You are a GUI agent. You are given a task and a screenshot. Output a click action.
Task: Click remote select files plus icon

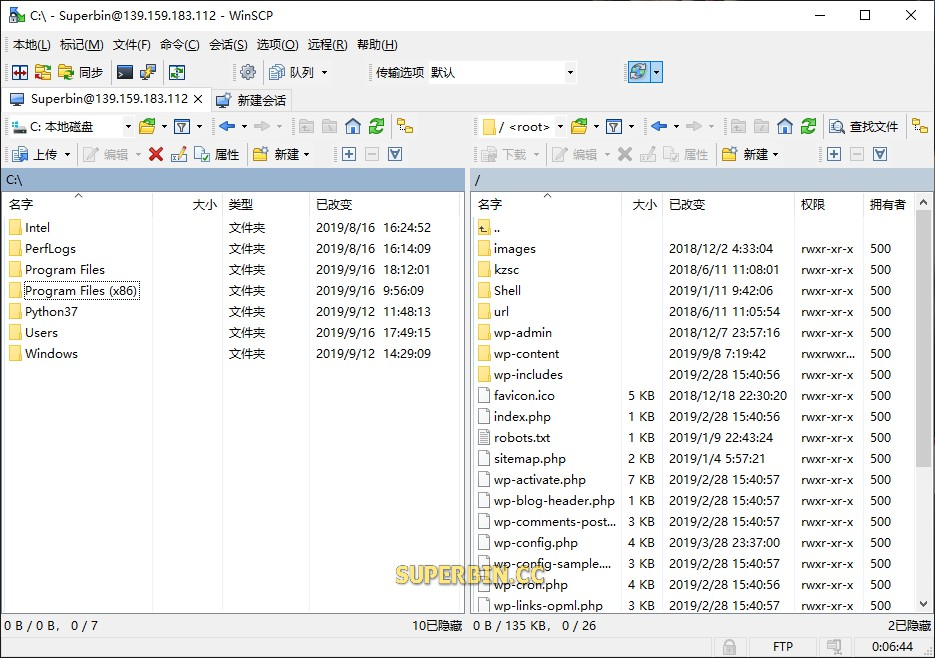pyautogui.click(x=834, y=155)
